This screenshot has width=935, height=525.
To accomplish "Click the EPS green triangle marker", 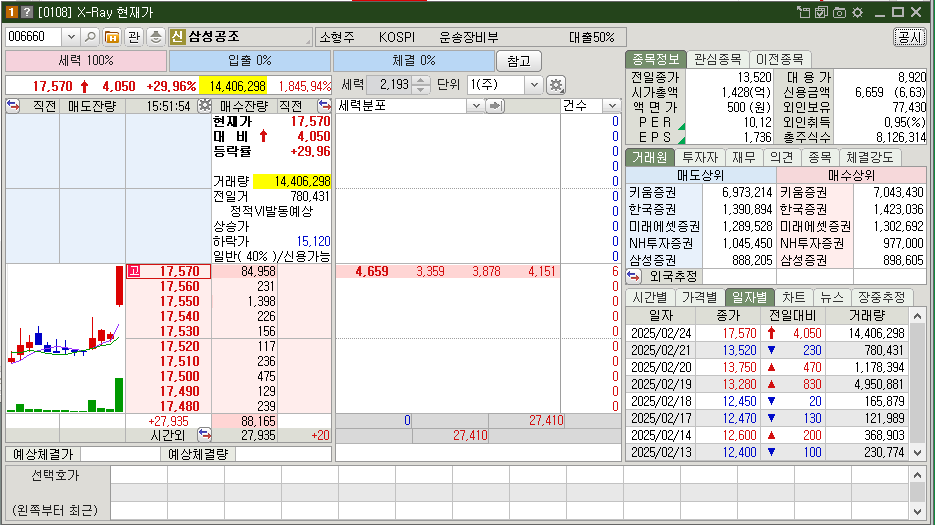I will 681,140.
